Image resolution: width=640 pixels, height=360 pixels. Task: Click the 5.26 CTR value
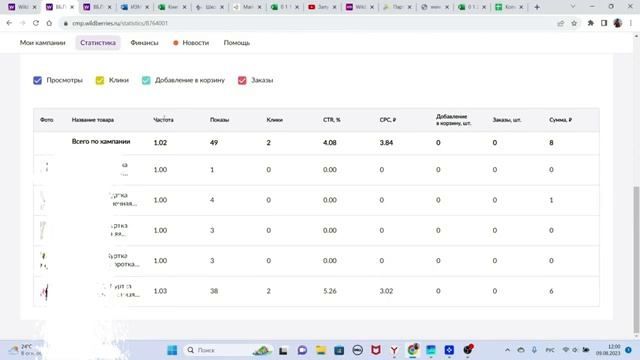[x=329, y=291]
